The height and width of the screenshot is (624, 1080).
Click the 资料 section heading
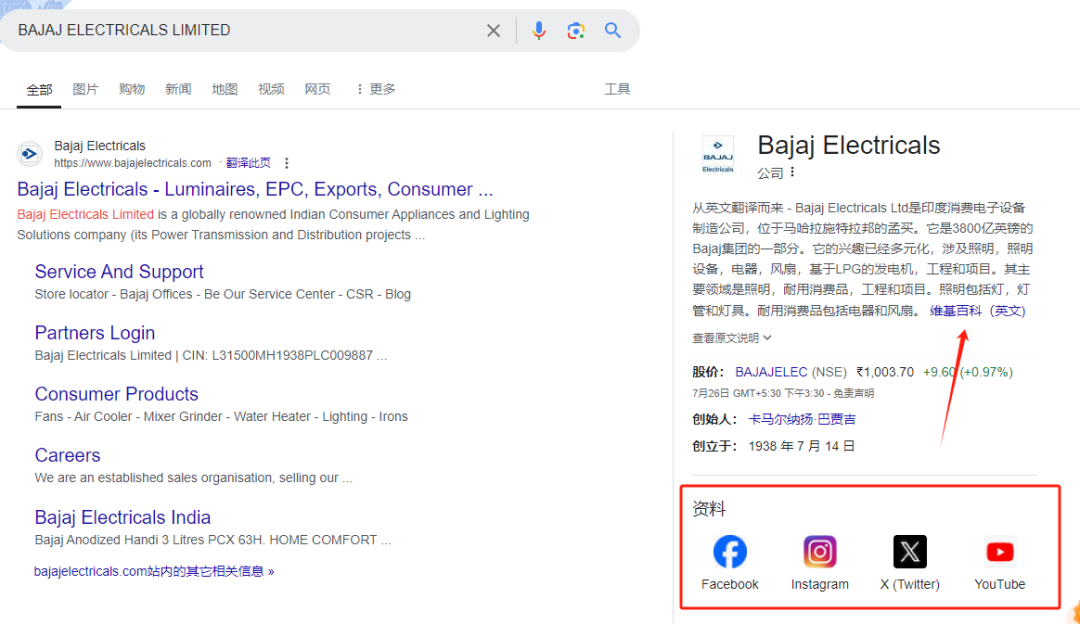(x=709, y=509)
